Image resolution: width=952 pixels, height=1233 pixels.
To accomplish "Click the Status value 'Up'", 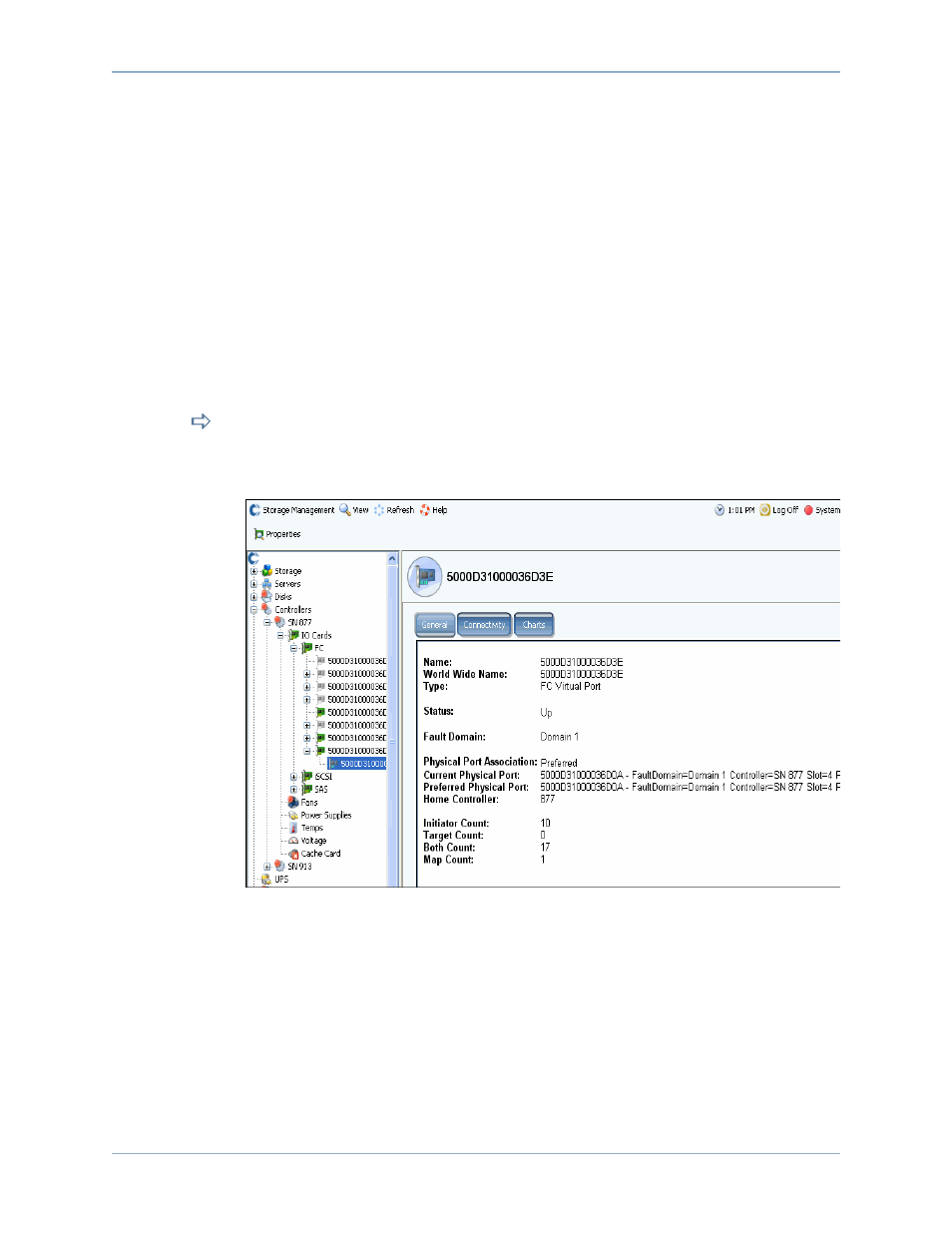I will click(546, 712).
